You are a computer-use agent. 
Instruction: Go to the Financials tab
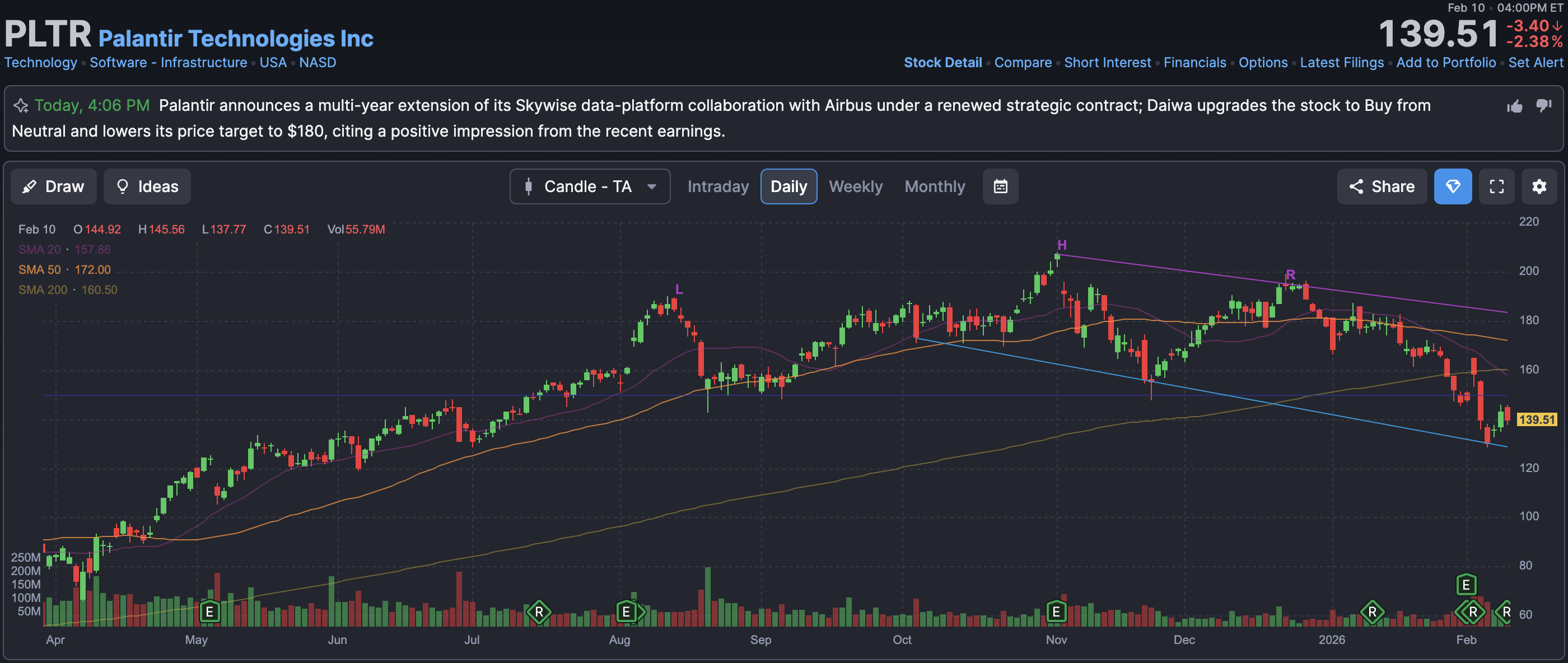pos(1194,63)
